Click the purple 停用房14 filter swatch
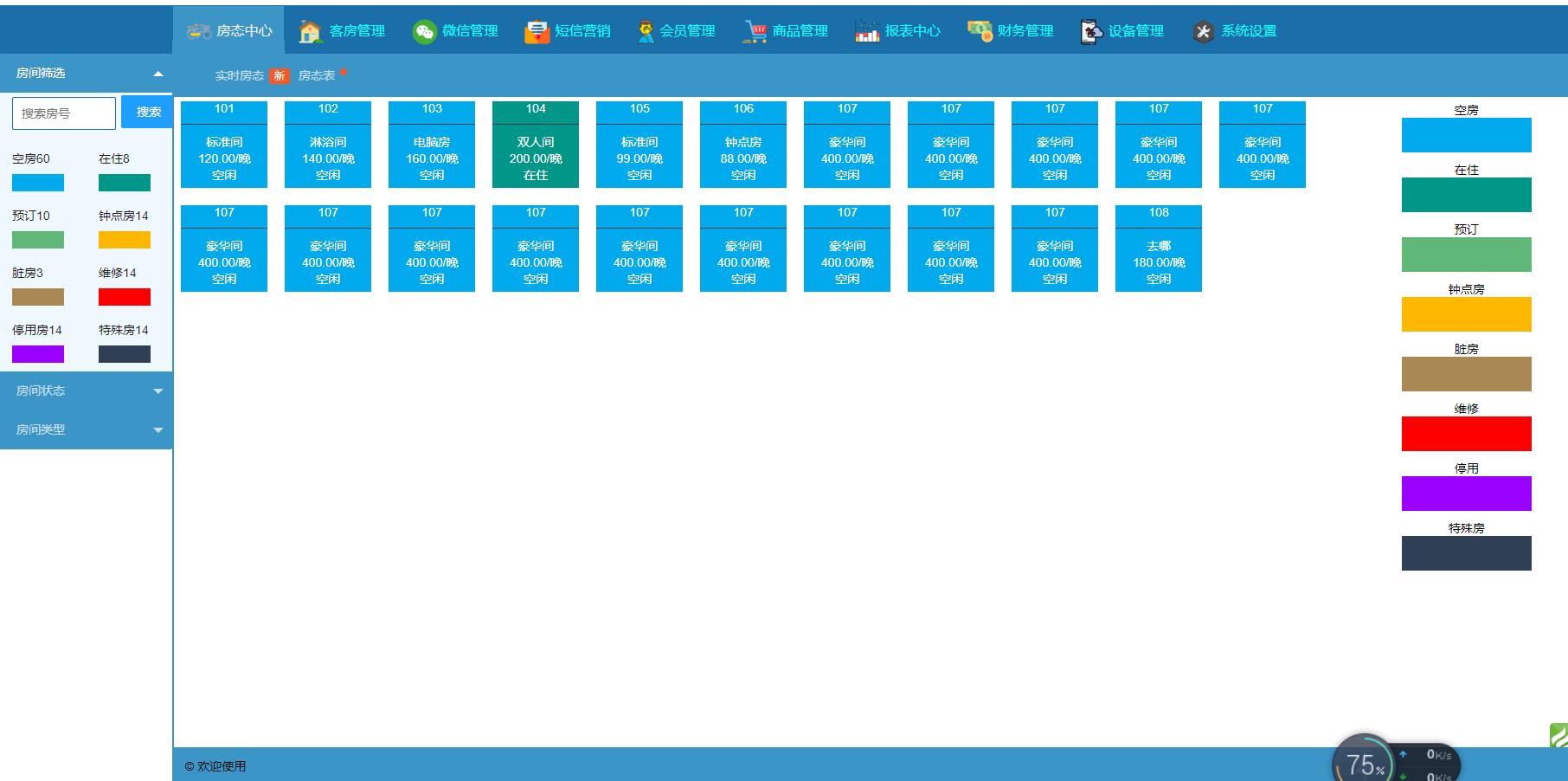1568x781 pixels. click(x=38, y=354)
